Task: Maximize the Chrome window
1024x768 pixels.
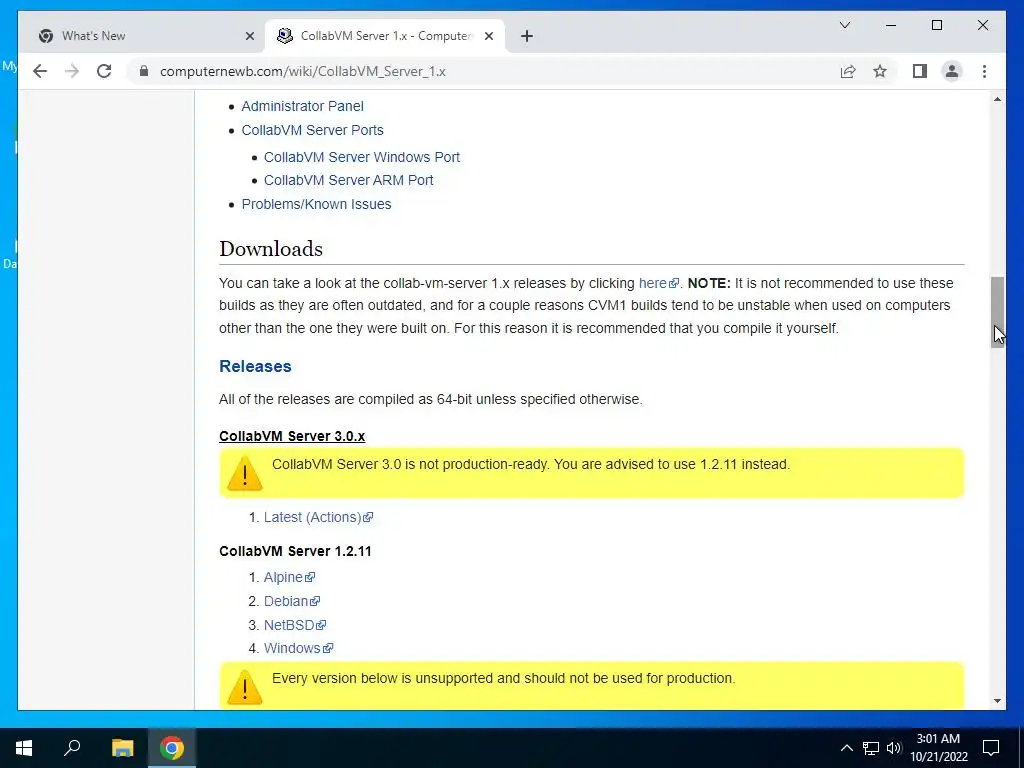Action: point(936,25)
